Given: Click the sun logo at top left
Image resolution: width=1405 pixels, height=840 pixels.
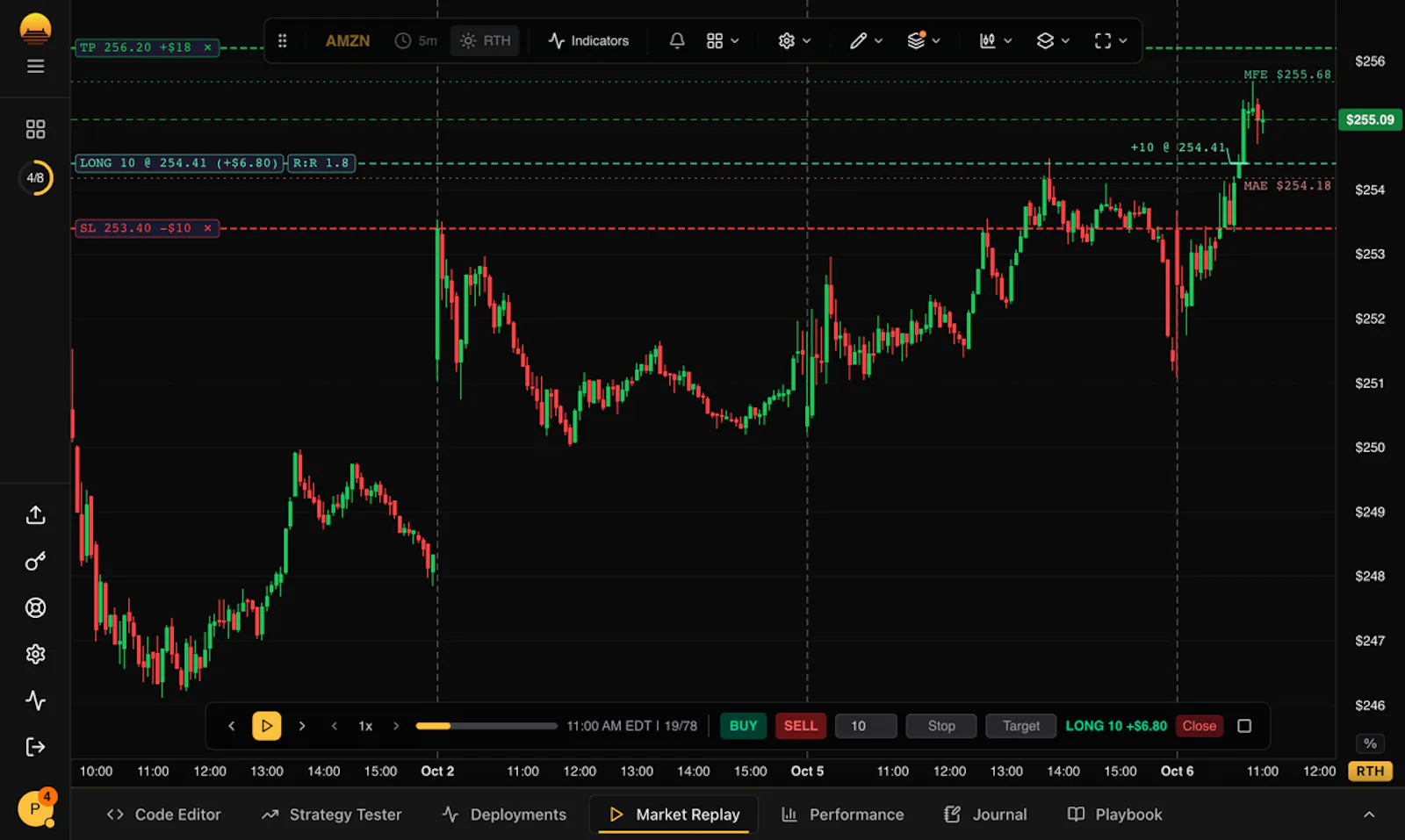Looking at the screenshot, I should (x=35, y=29).
